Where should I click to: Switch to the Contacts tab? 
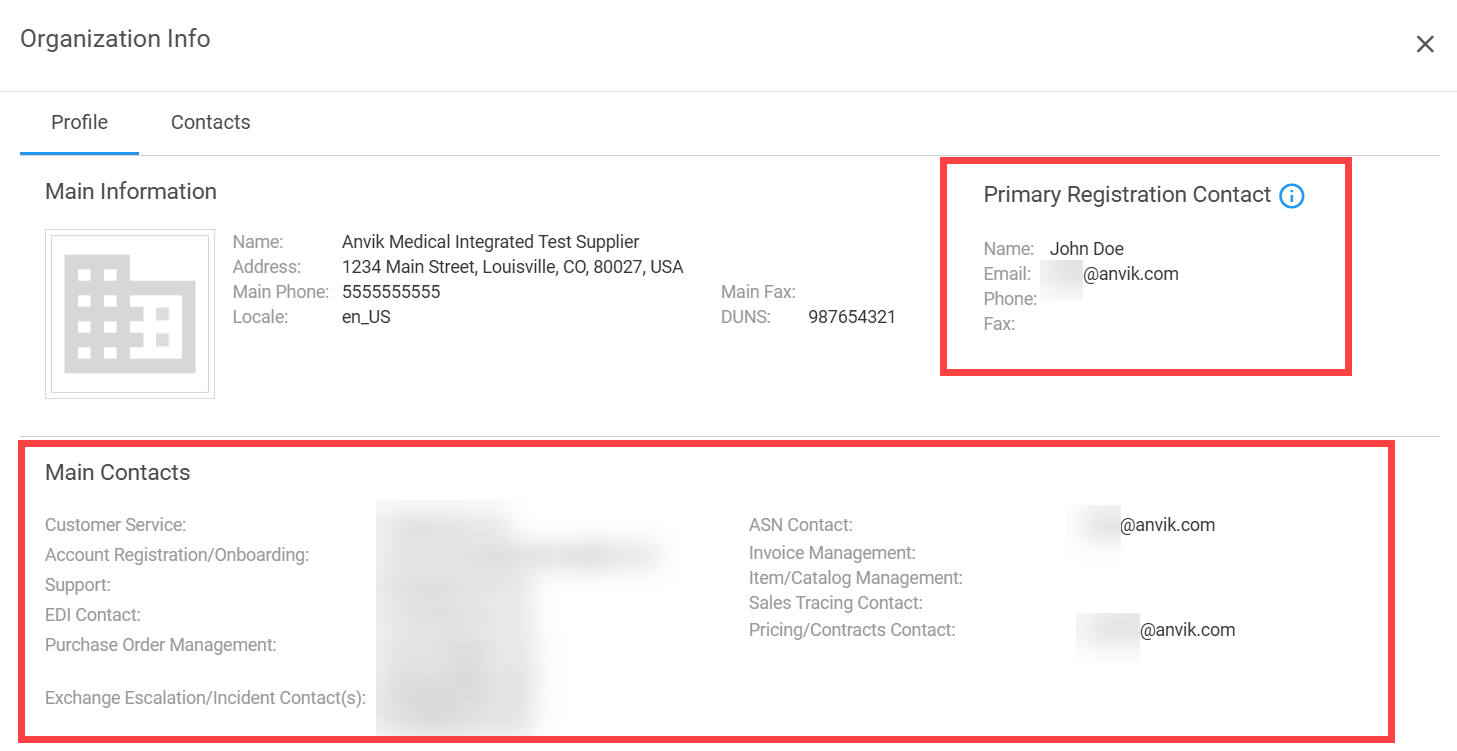pyautogui.click(x=210, y=123)
